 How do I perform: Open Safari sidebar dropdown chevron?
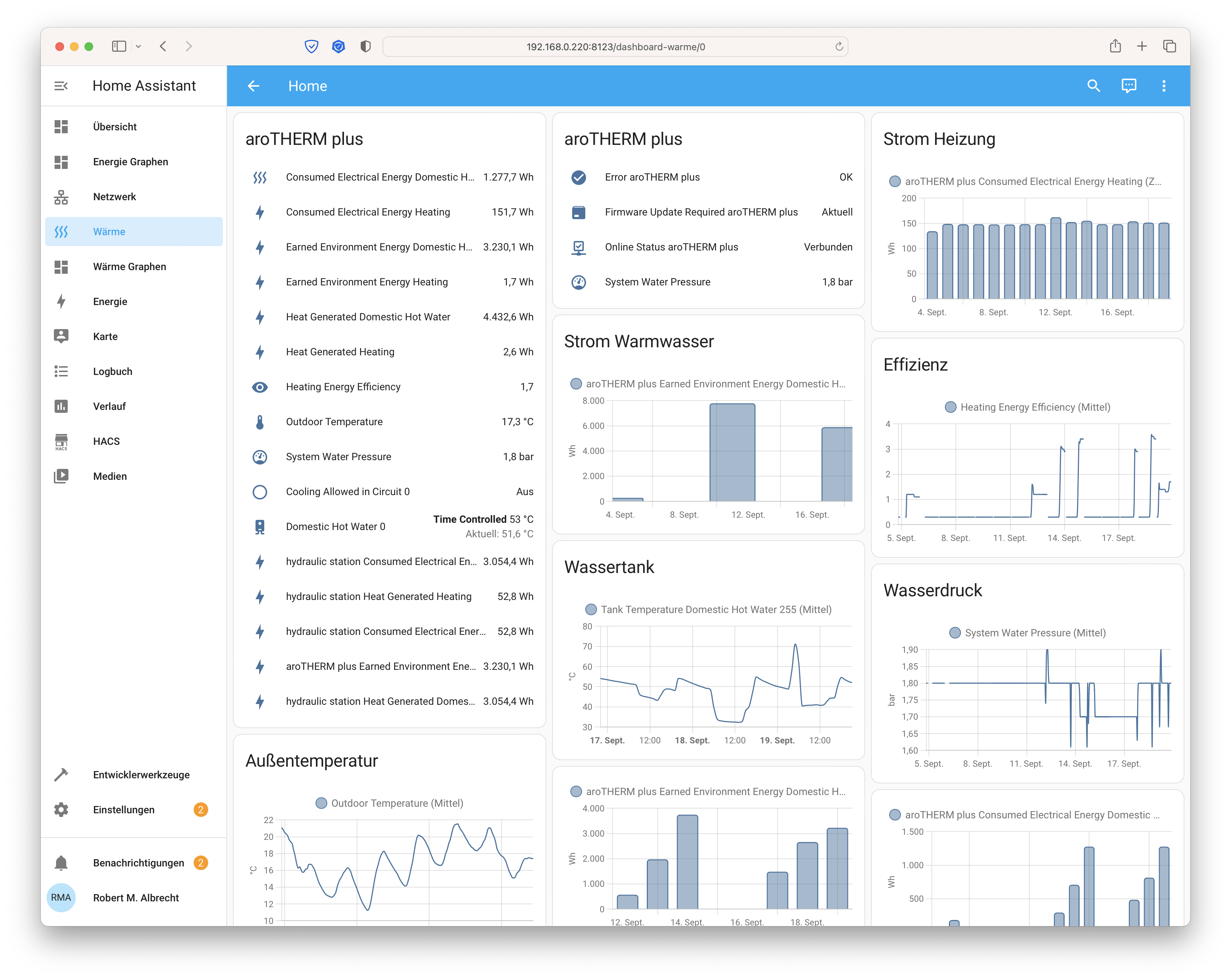pyautogui.click(x=138, y=47)
